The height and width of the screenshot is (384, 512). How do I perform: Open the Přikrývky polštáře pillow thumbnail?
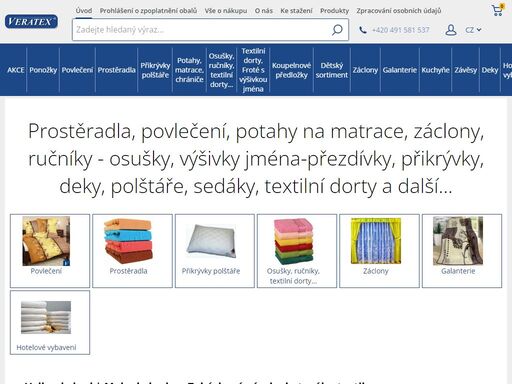pyautogui.click(x=211, y=241)
